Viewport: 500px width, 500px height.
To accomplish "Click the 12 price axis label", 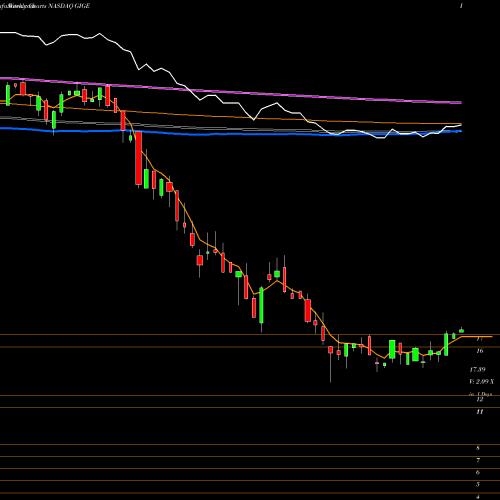I will (x=480, y=399).
